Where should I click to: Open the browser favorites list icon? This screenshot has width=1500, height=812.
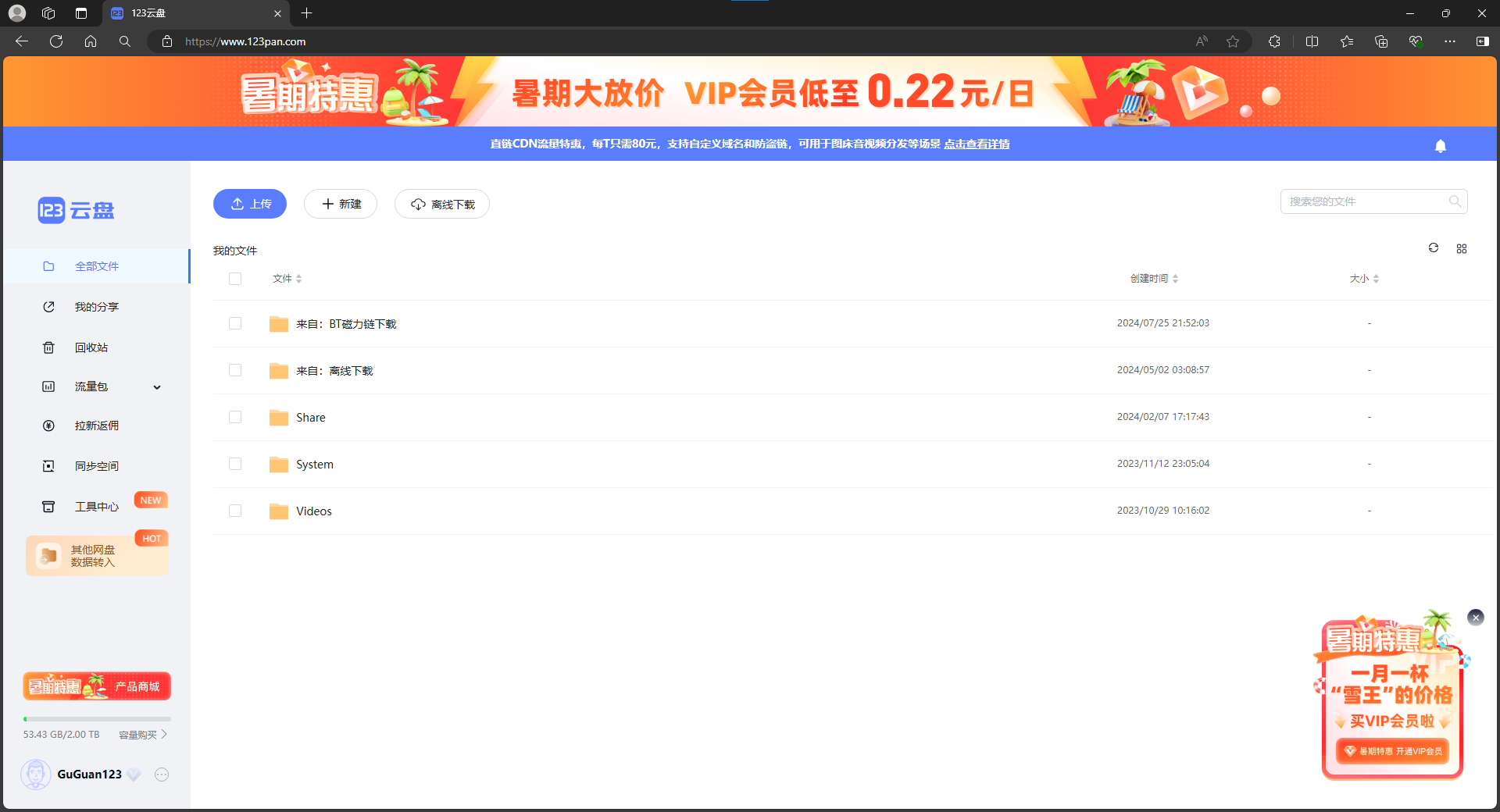click(1347, 41)
